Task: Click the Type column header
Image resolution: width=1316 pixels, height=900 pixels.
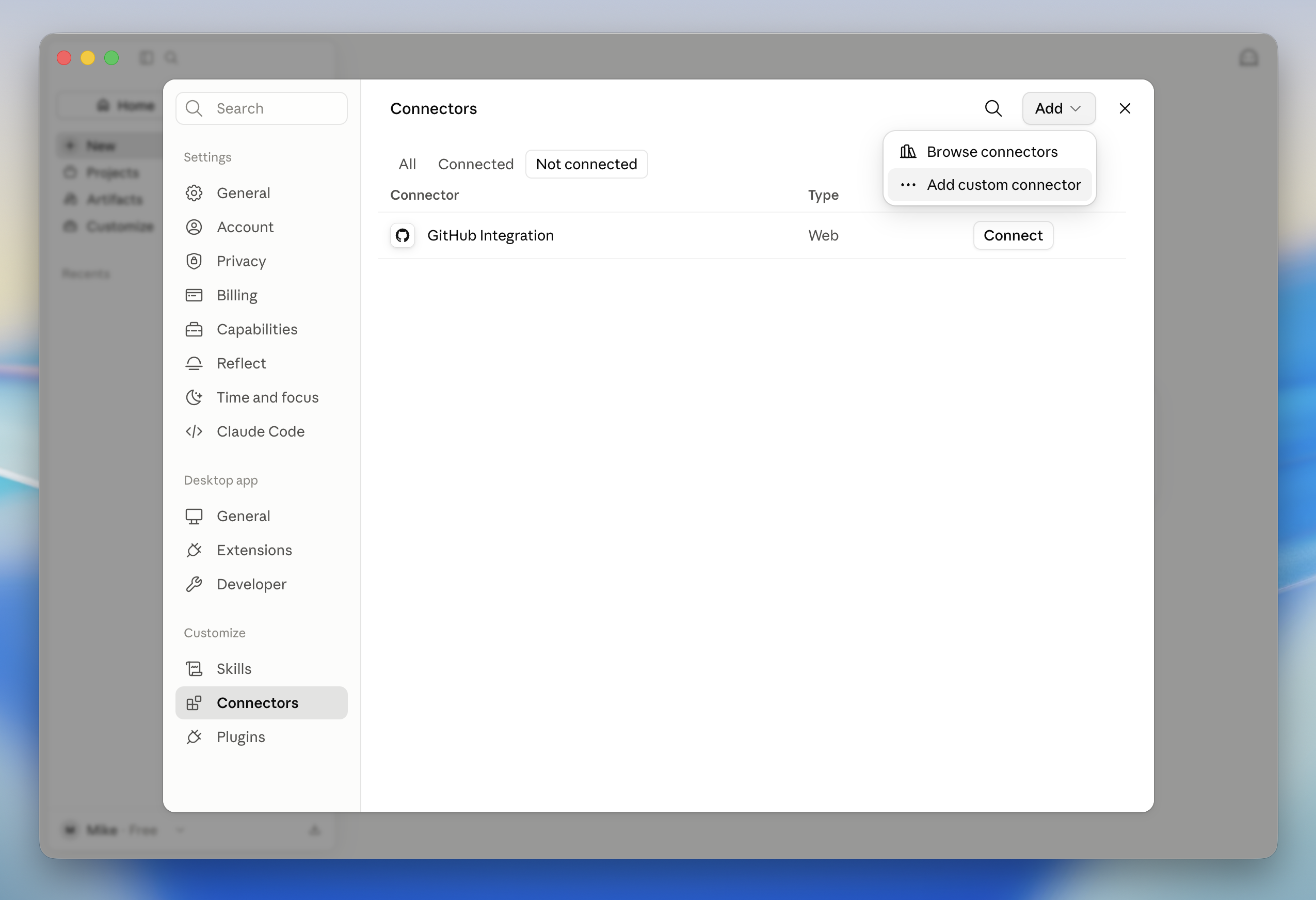Action: coord(823,195)
